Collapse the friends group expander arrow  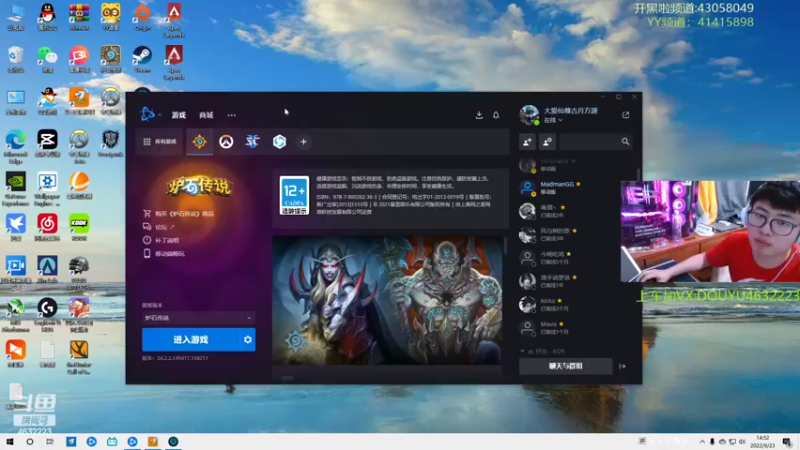[x=522, y=352]
